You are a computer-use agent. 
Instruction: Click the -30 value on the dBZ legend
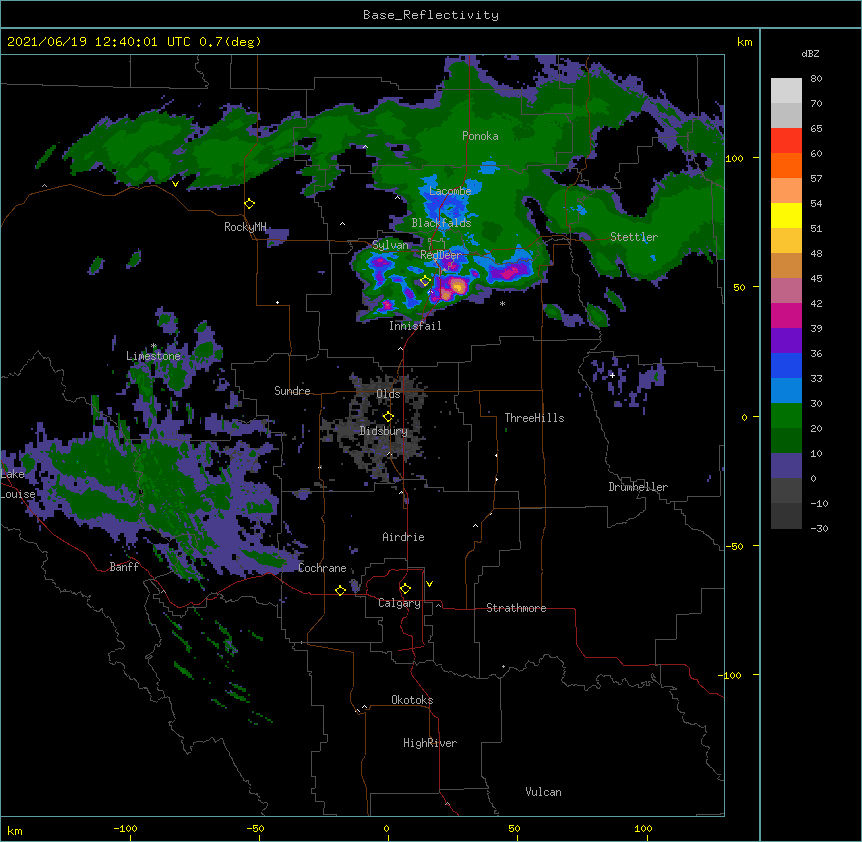click(819, 528)
